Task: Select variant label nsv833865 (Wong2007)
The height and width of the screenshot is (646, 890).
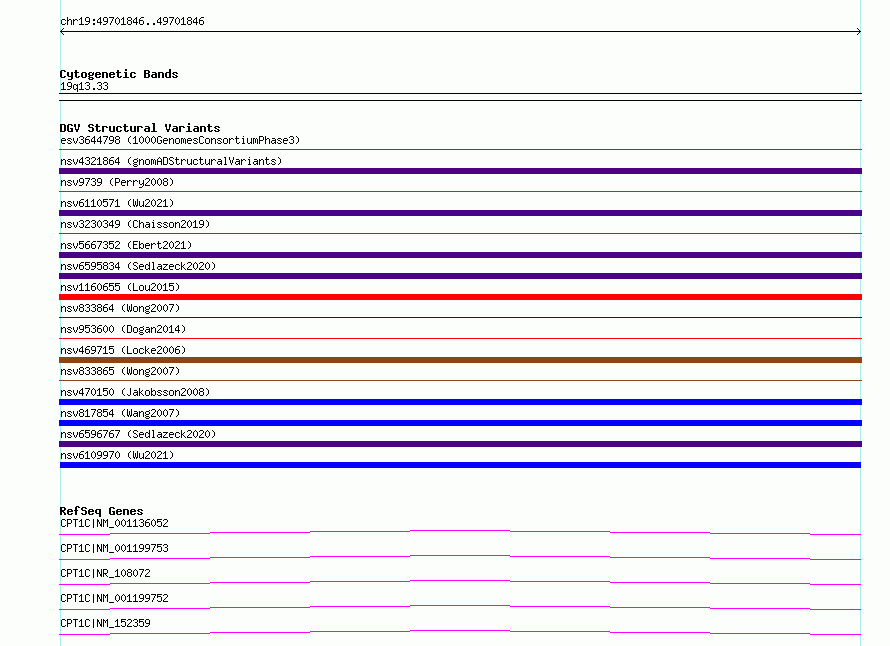Action: point(120,371)
